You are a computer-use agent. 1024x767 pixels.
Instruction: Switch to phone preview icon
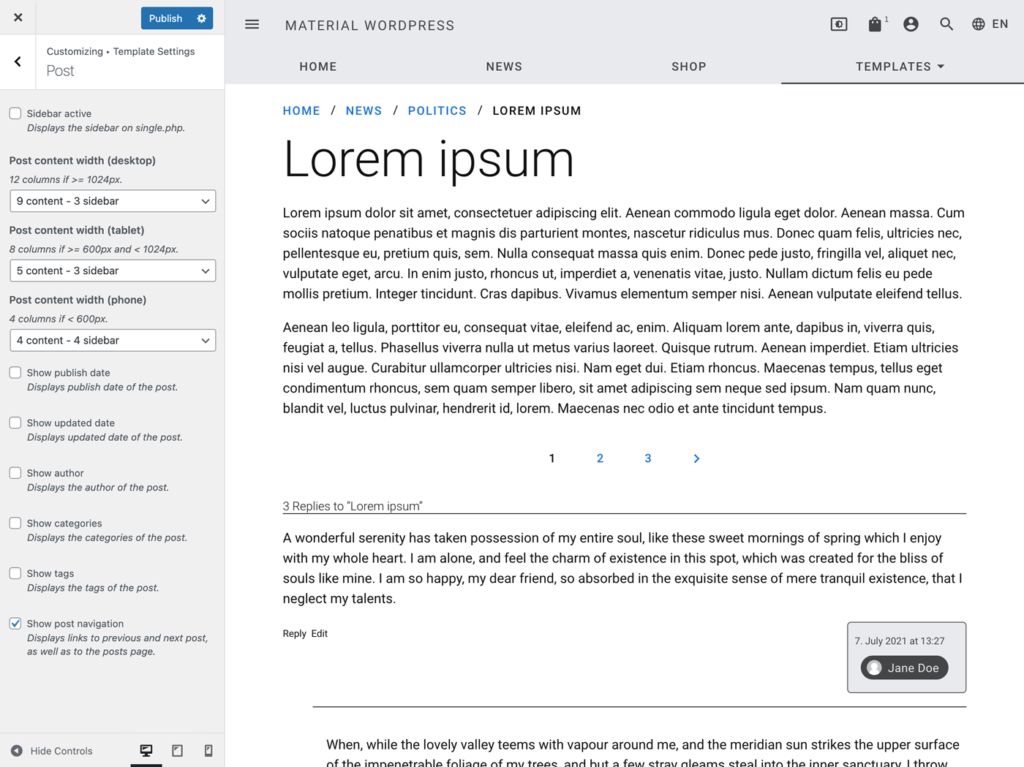coord(208,751)
